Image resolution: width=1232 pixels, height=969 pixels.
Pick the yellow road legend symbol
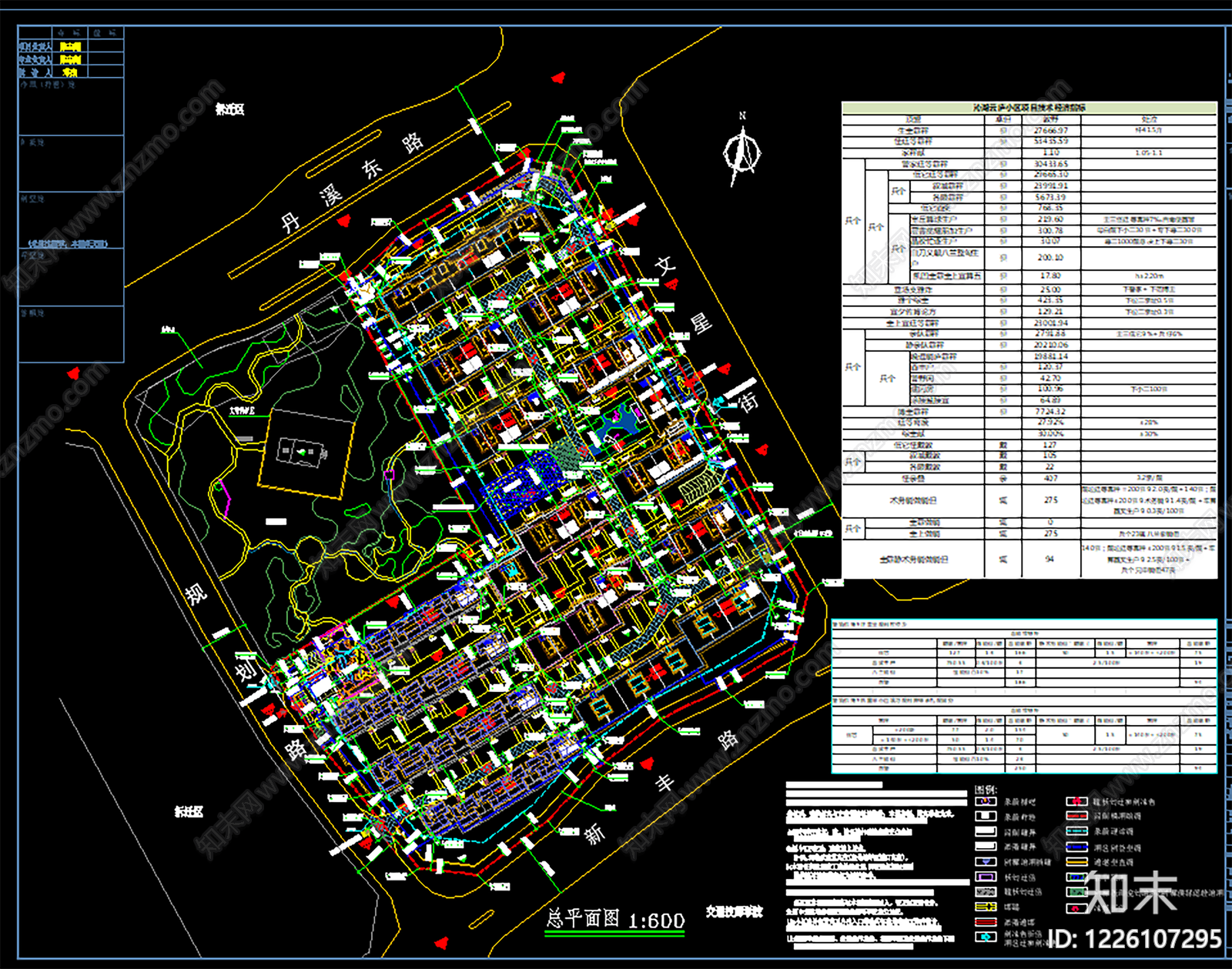coord(986,907)
